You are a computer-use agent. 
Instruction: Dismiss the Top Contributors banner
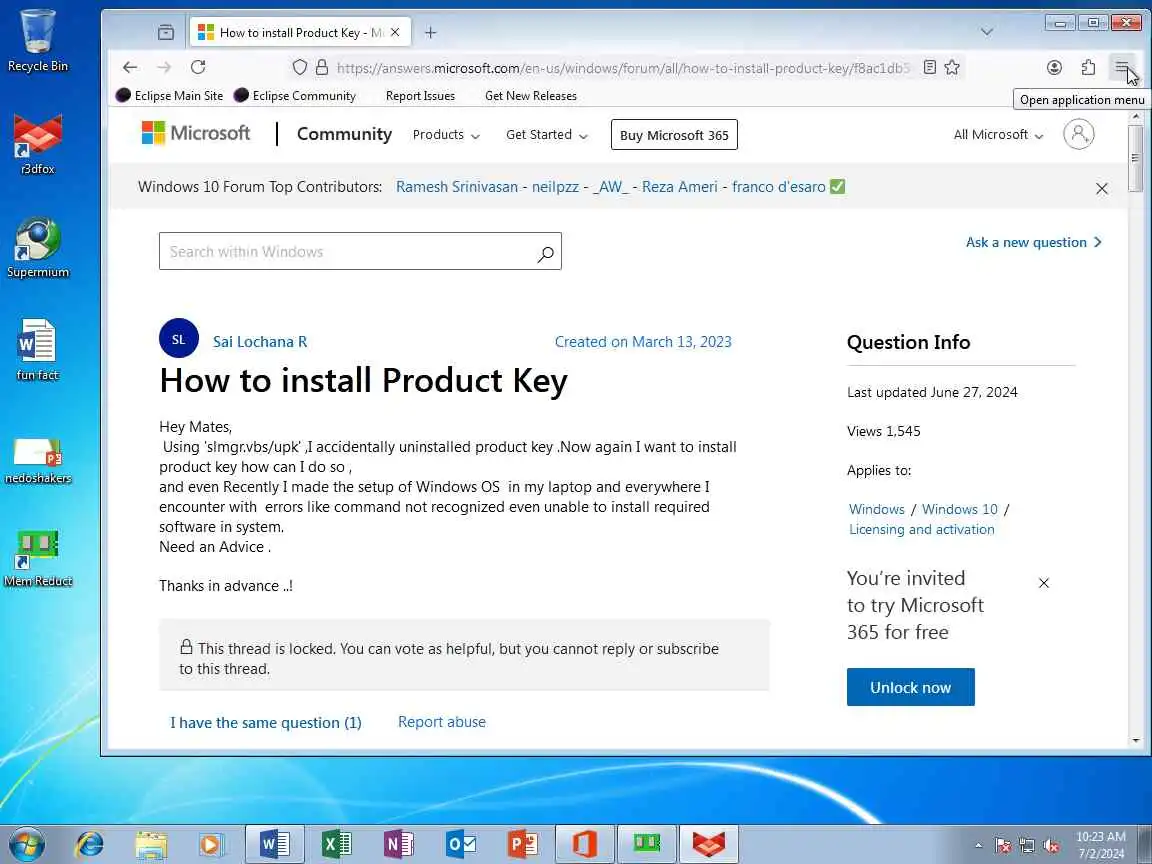[x=1101, y=189]
